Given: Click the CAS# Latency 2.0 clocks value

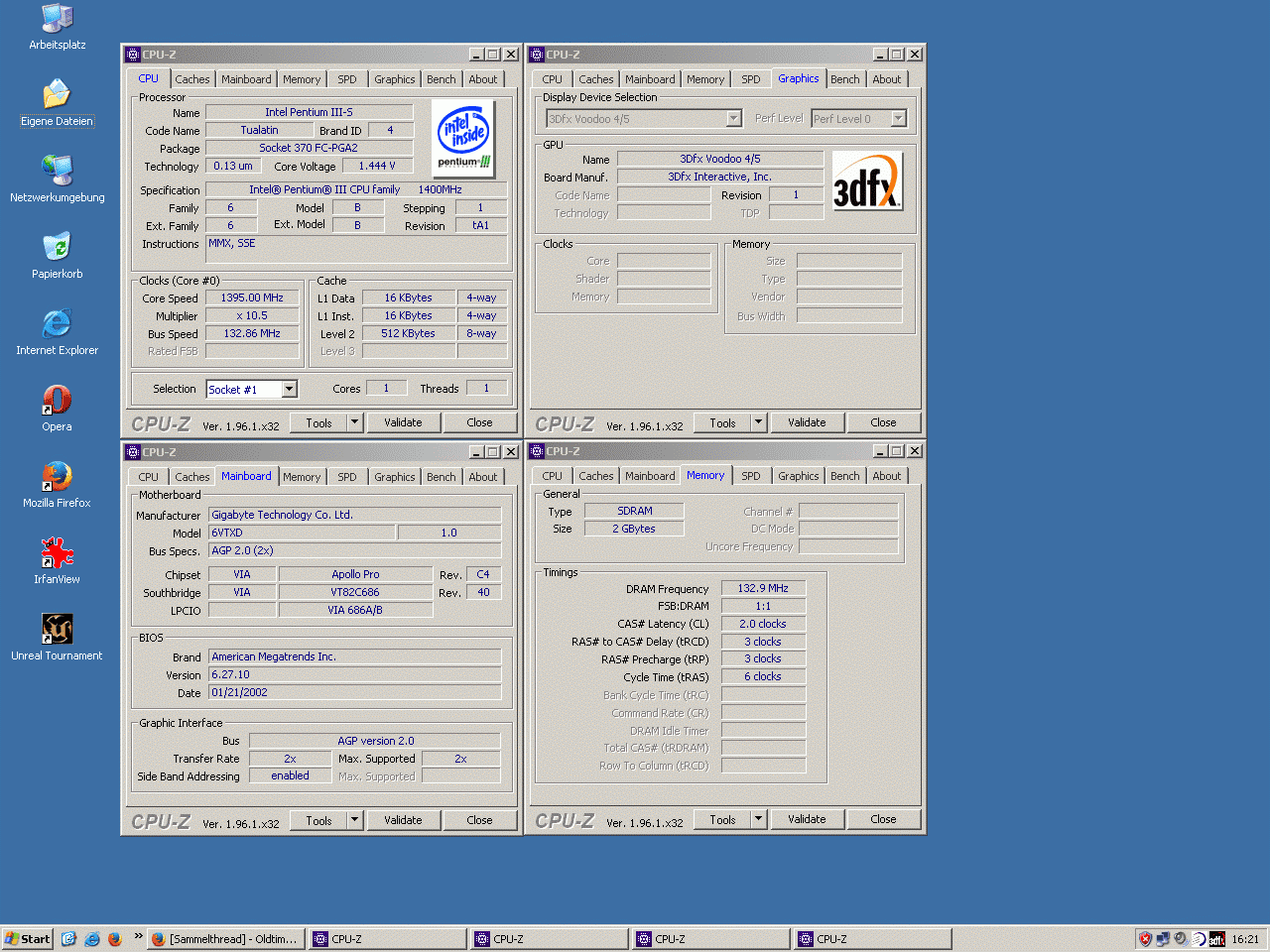Looking at the screenshot, I should pos(763,624).
